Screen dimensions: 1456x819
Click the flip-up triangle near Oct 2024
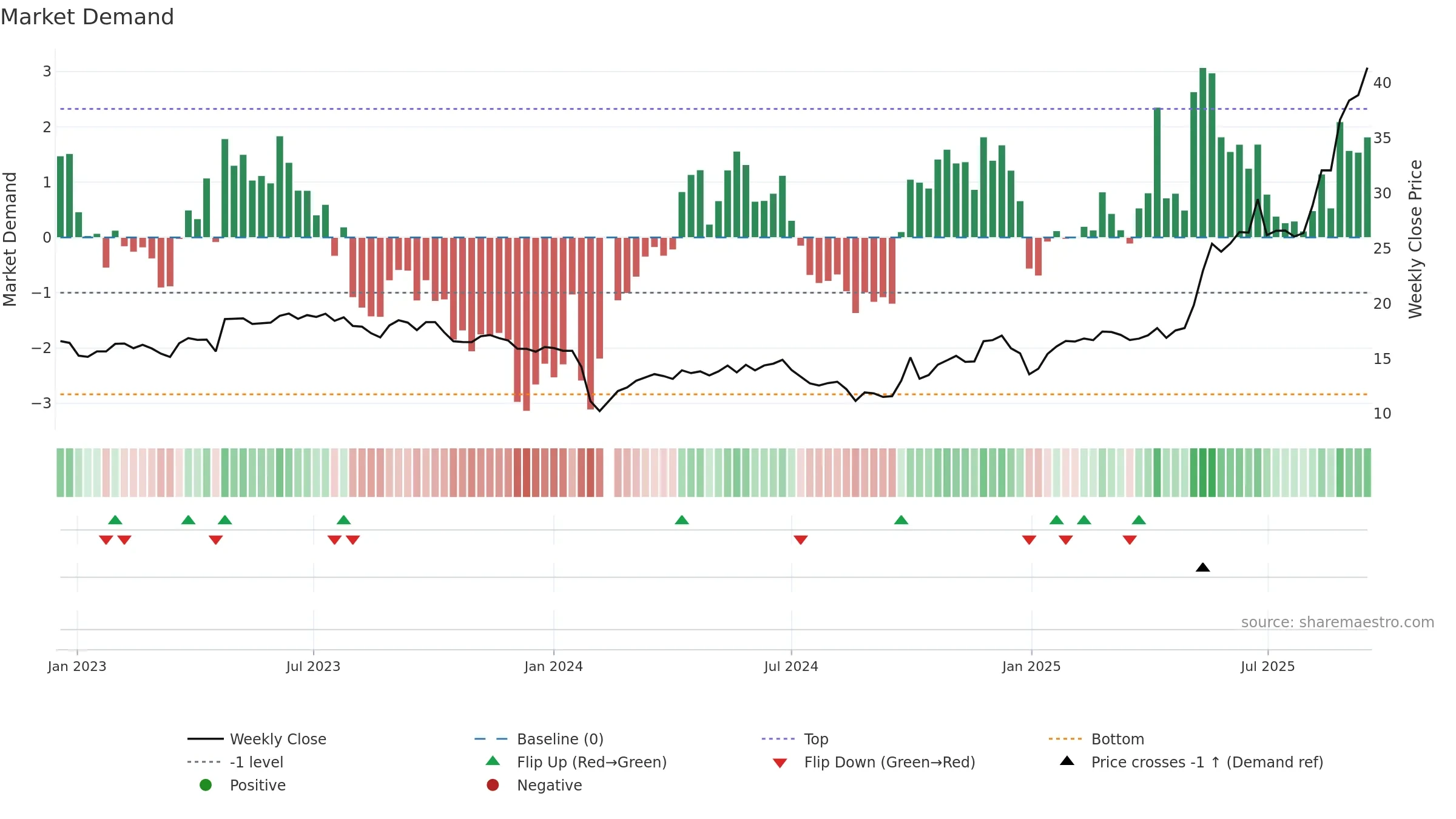tap(902, 520)
